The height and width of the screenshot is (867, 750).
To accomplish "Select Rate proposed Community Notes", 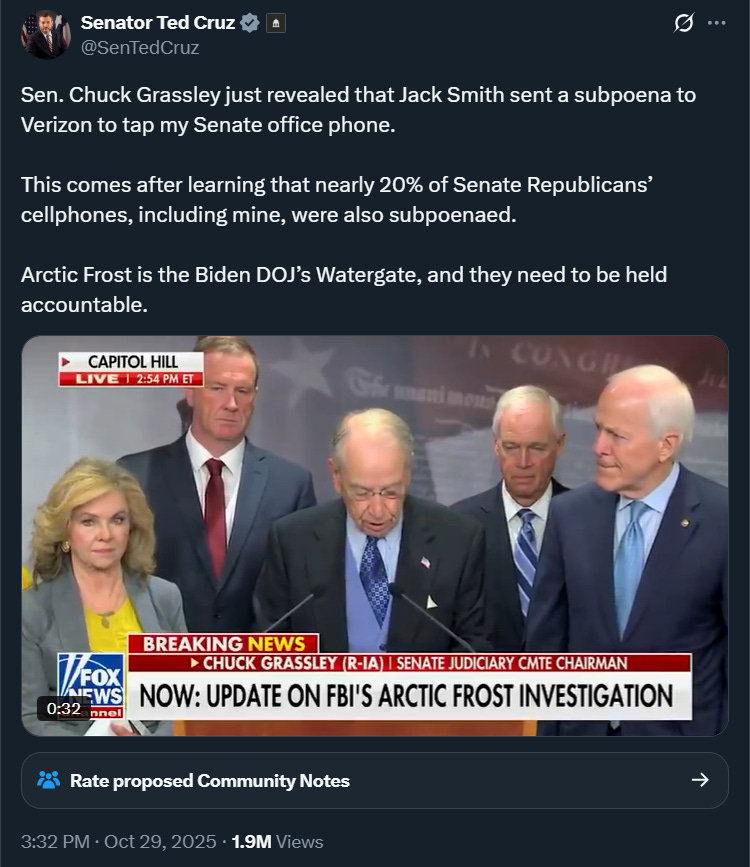I will (210, 780).
